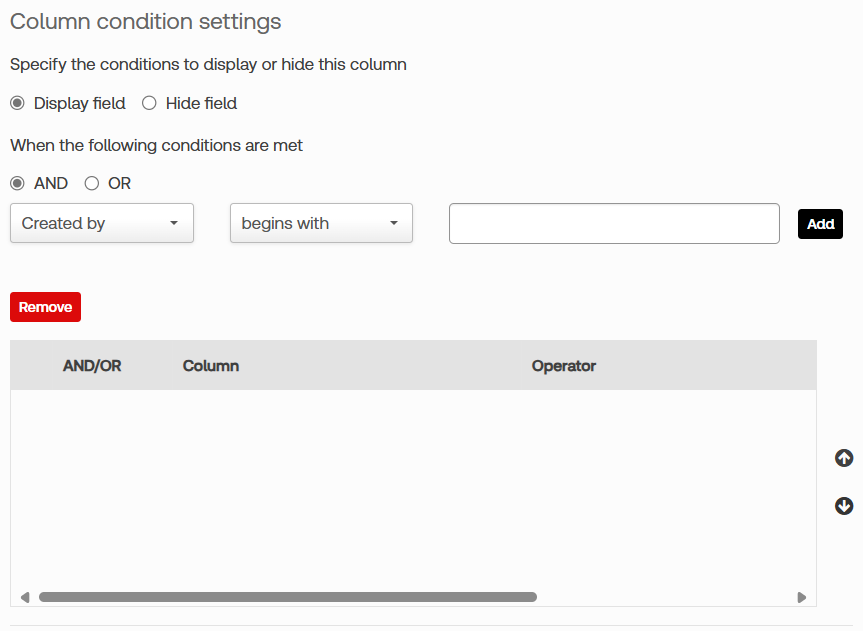Click the AND/OR table column header

[x=92, y=366]
